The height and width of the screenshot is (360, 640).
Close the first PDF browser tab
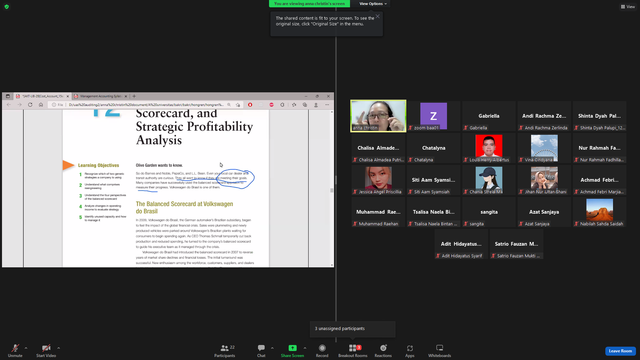tap(68, 96)
